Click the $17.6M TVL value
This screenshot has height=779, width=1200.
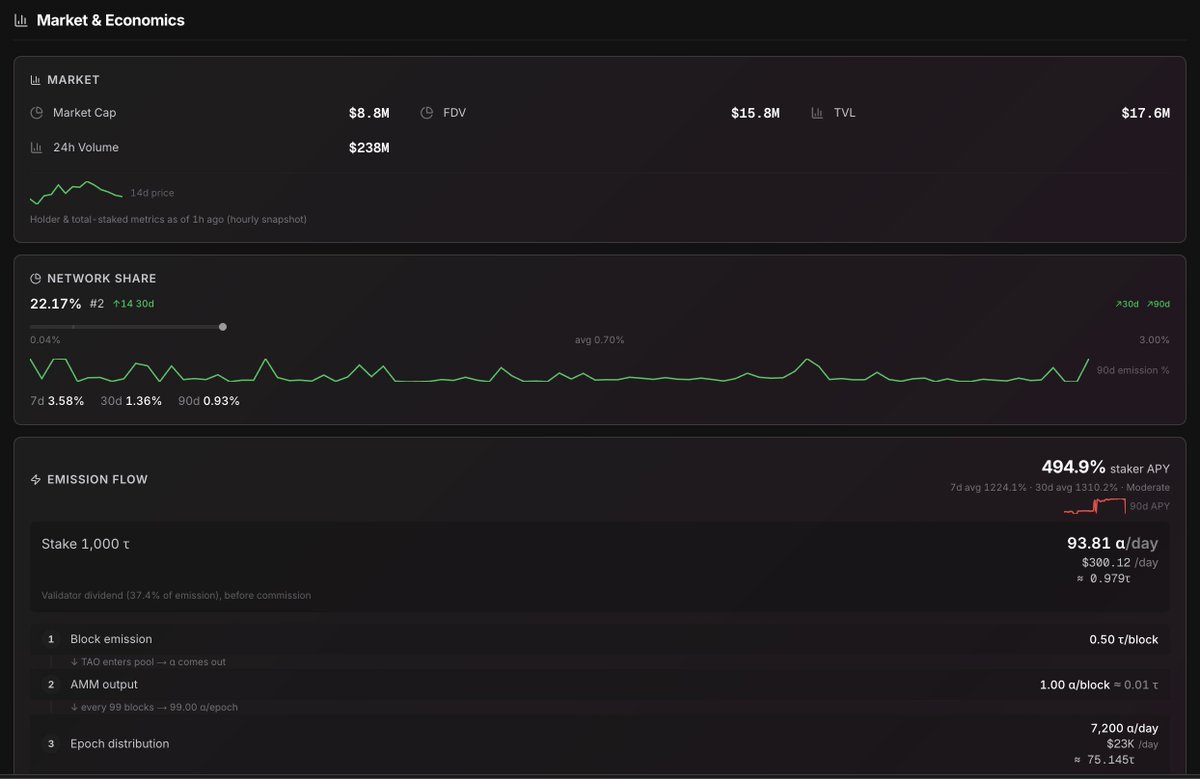point(1146,113)
